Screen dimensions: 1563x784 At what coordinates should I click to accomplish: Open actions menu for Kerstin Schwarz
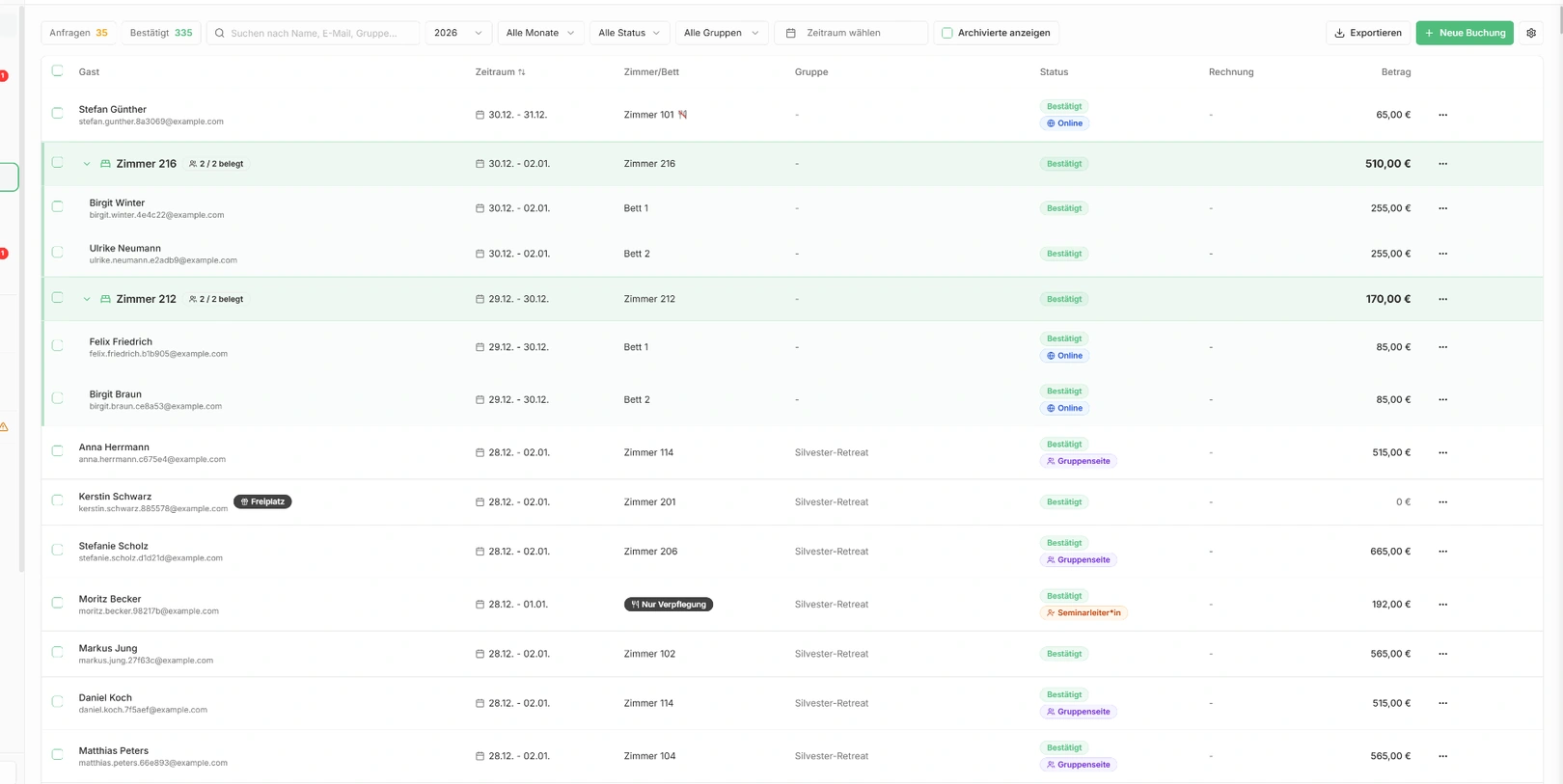1443,502
